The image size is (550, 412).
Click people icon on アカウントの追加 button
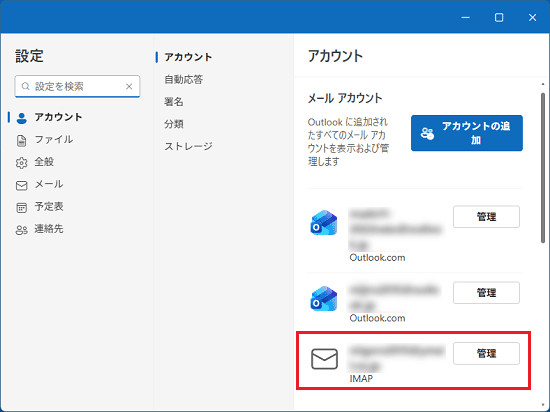(427, 133)
